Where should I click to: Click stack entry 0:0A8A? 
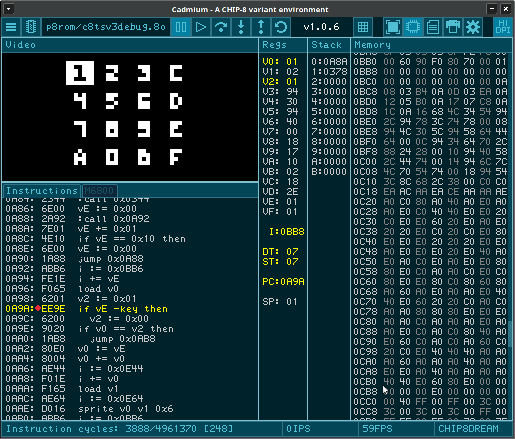pos(329,62)
